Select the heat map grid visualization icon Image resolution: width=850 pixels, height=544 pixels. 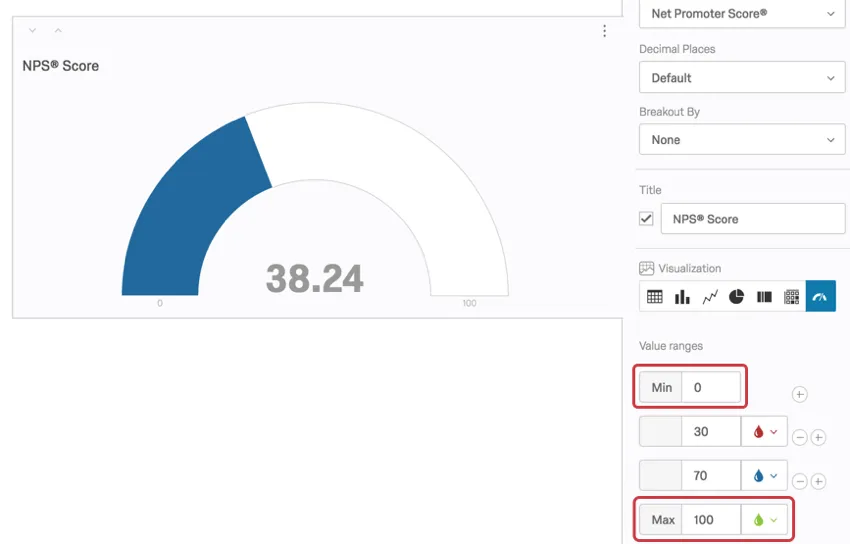click(791, 296)
